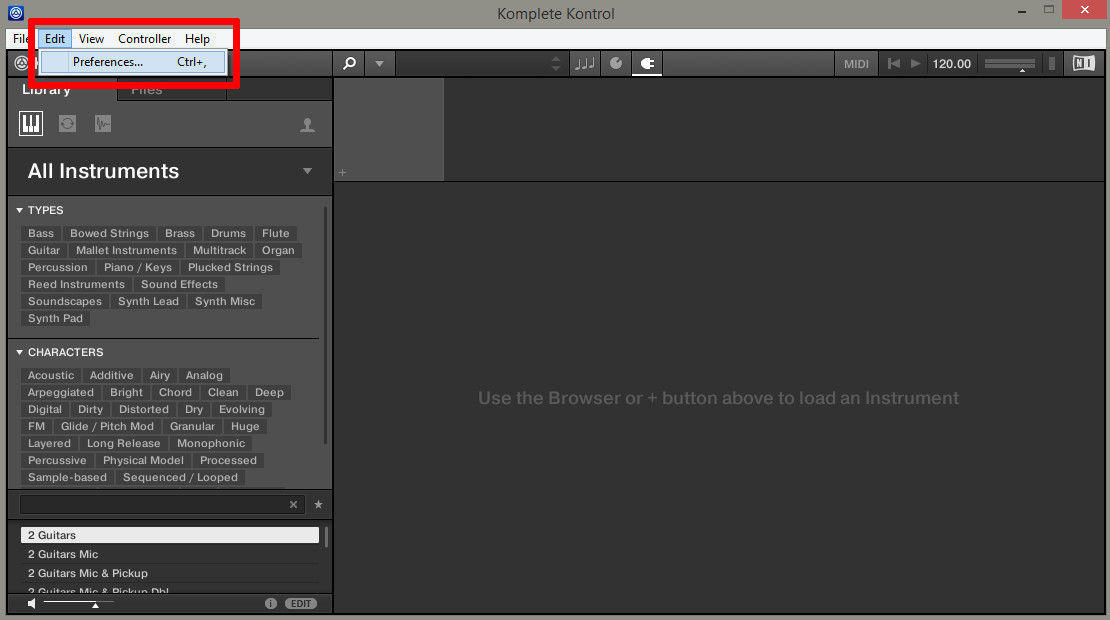Image resolution: width=1110 pixels, height=620 pixels.
Task: Adjust the master volume slider in header
Action: click(1010, 64)
